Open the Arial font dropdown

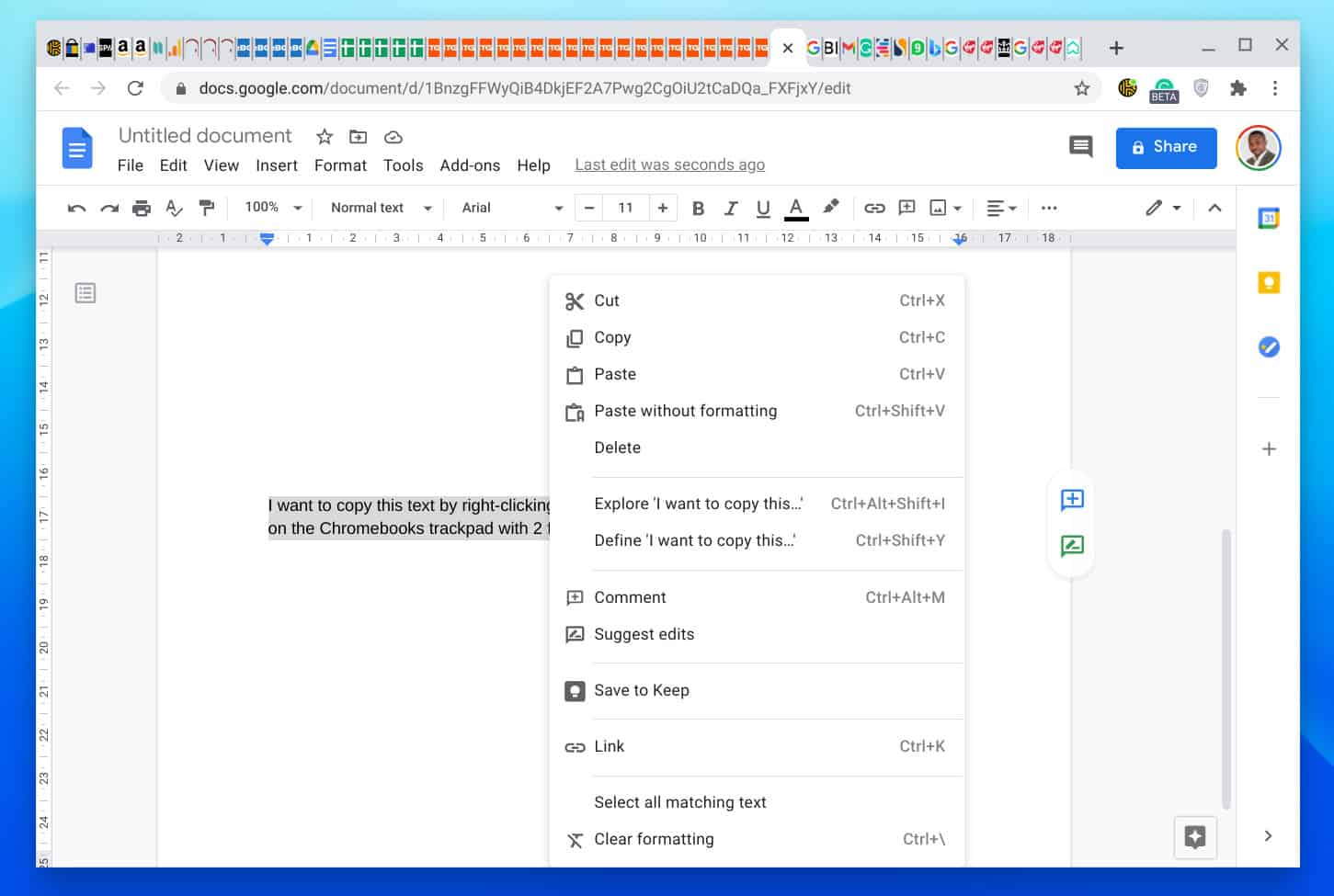pos(510,208)
